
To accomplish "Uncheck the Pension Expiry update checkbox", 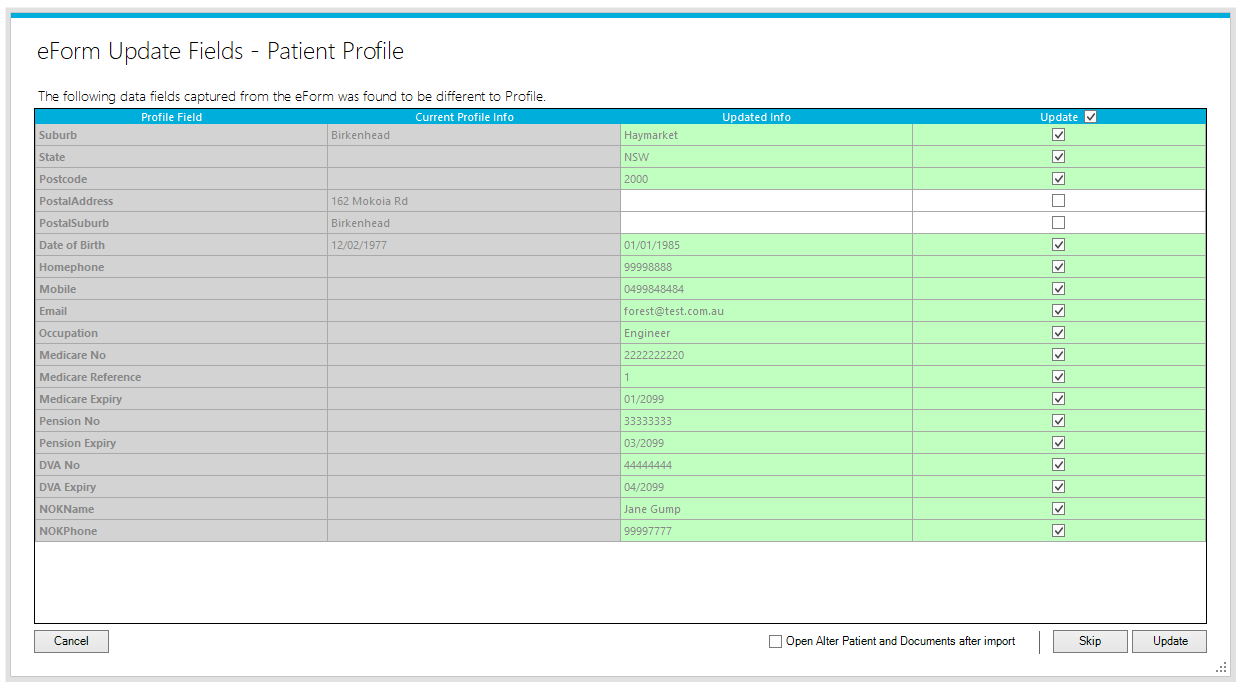I will (1058, 443).
